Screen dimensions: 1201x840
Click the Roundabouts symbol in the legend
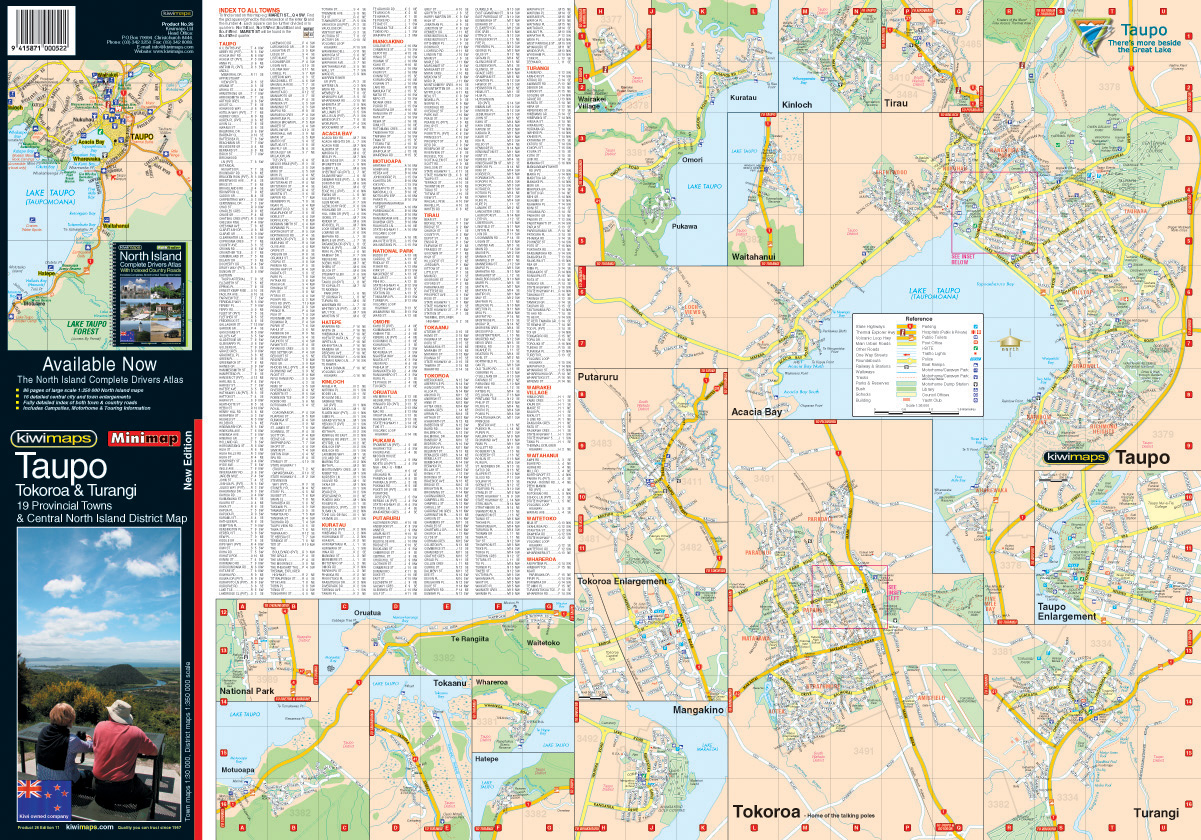coord(907,361)
